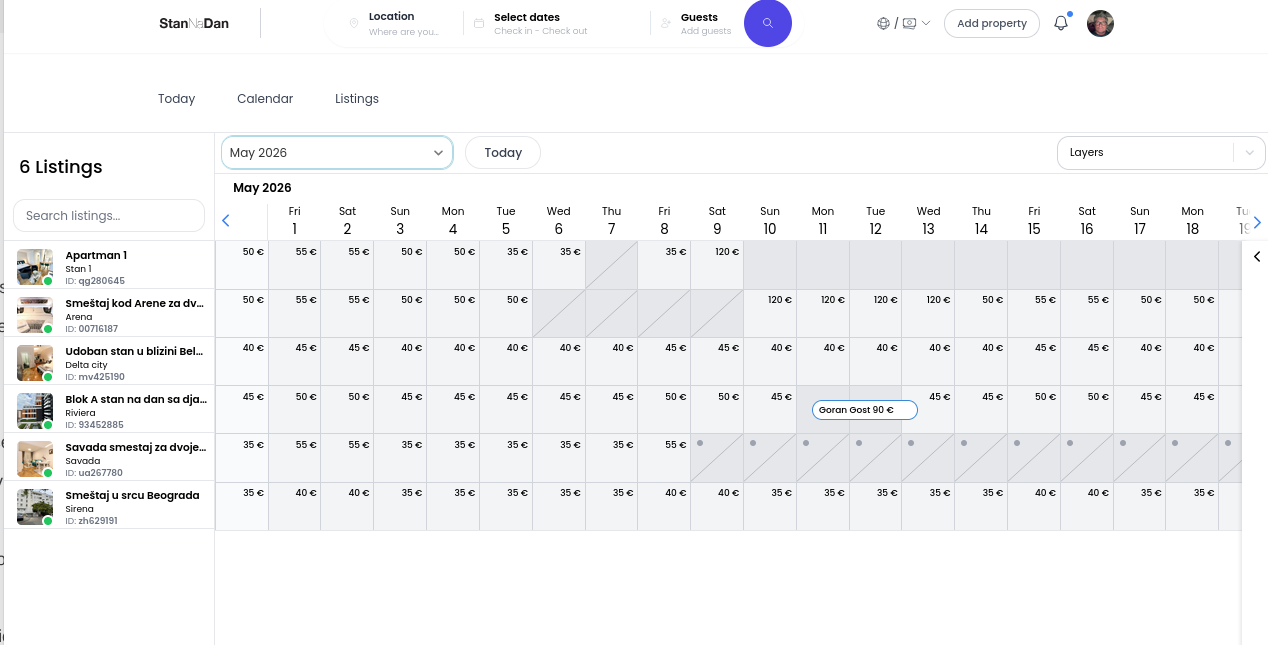Open the May 2026 month dropdown
The image size is (1268, 645).
coord(337,152)
